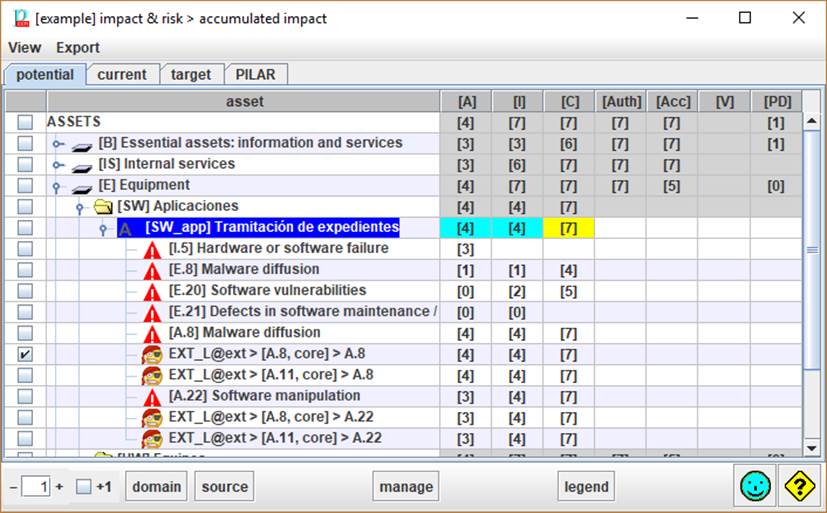
Task: Click the attacker face icon of the checked EXT_L row
Action: (x=152, y=354)
